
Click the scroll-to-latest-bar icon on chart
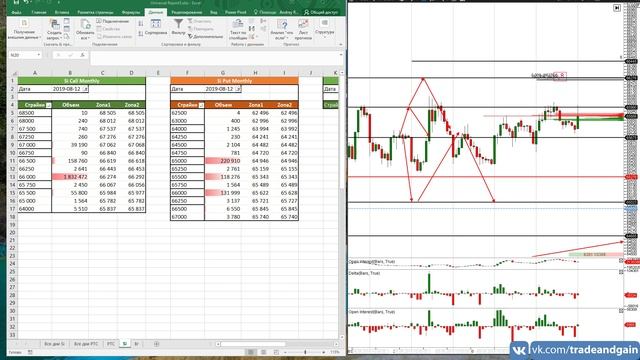click(x=617, y=8)
